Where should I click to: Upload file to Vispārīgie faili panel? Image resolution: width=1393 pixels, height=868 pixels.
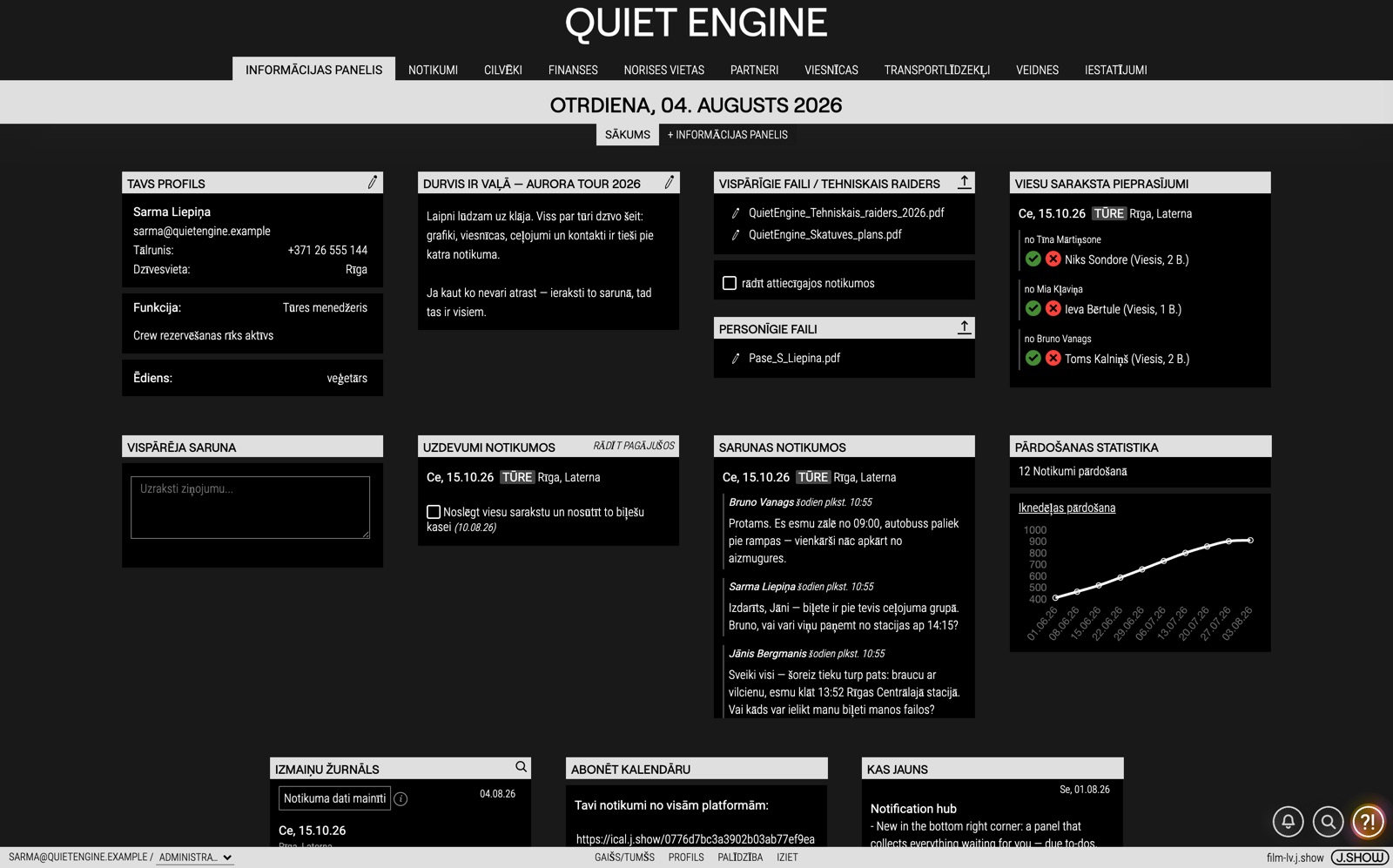964,182
